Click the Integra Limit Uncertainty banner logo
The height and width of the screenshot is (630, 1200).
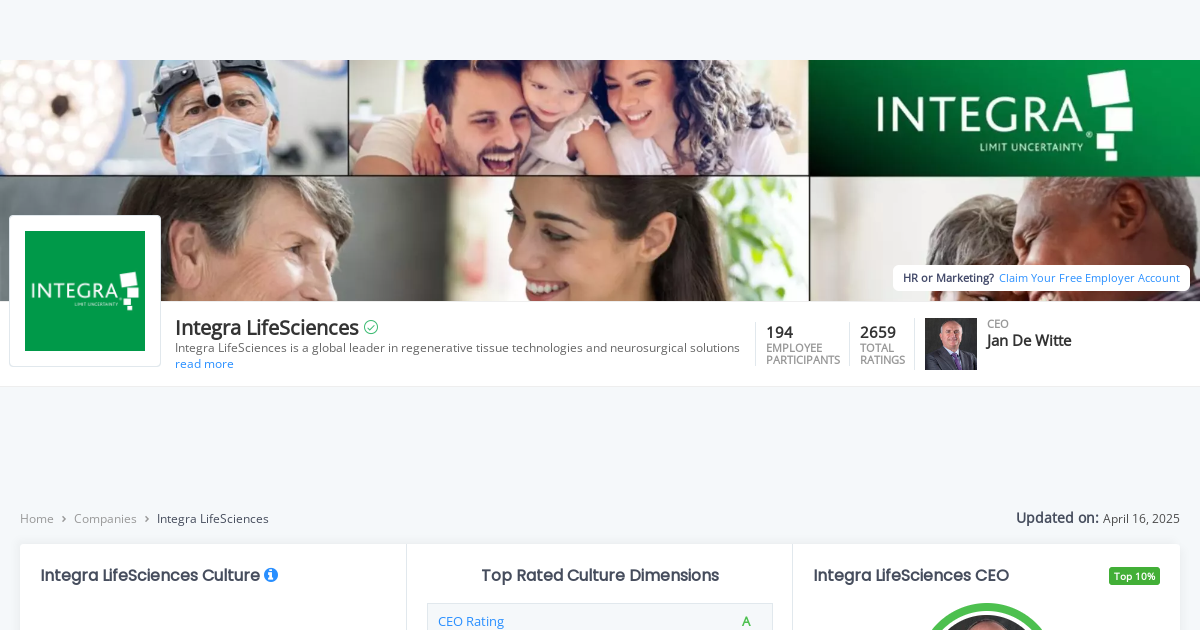[1005, 116]
